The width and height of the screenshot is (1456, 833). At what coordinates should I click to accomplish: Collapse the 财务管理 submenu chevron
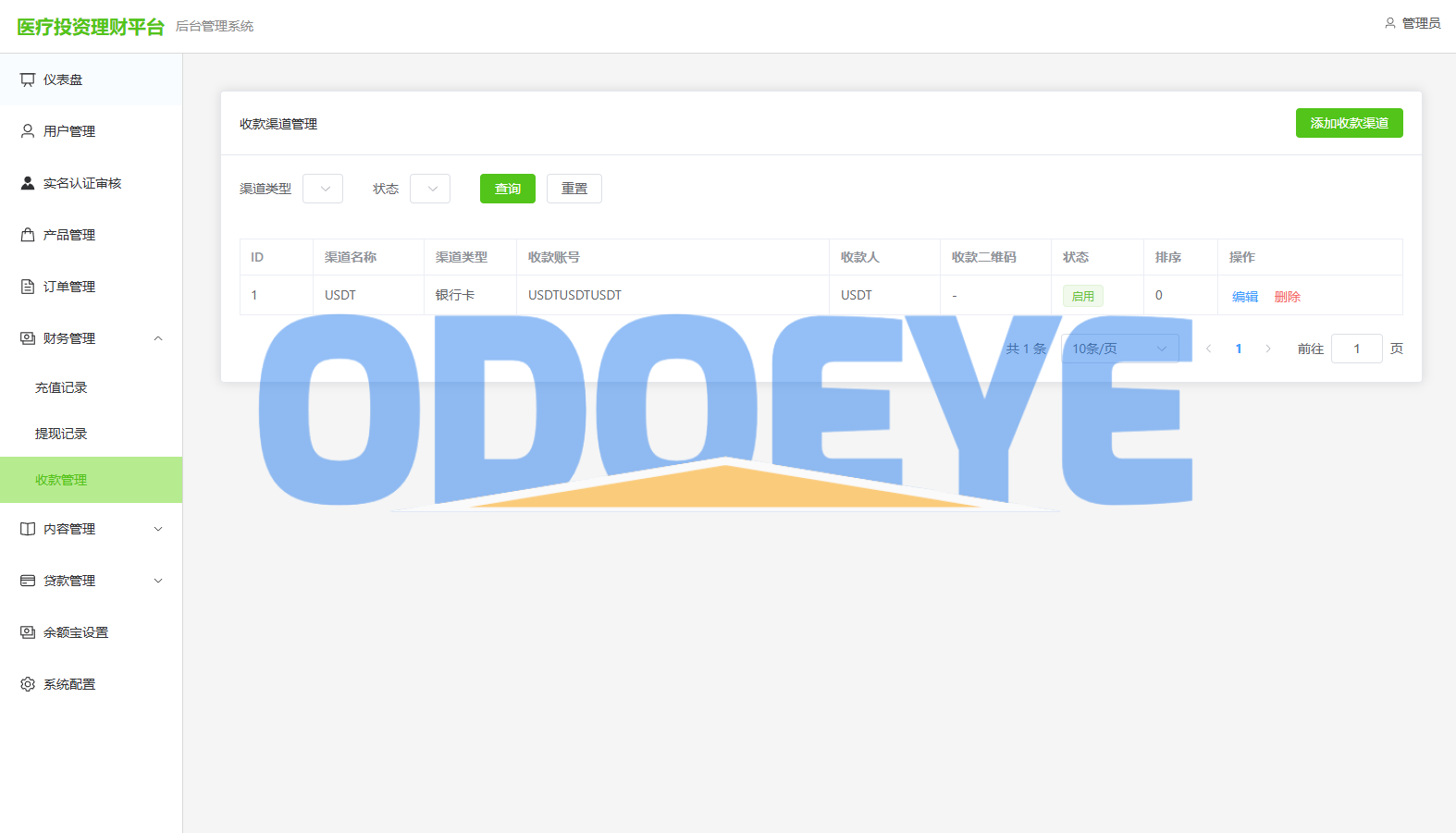click(158, 338)
